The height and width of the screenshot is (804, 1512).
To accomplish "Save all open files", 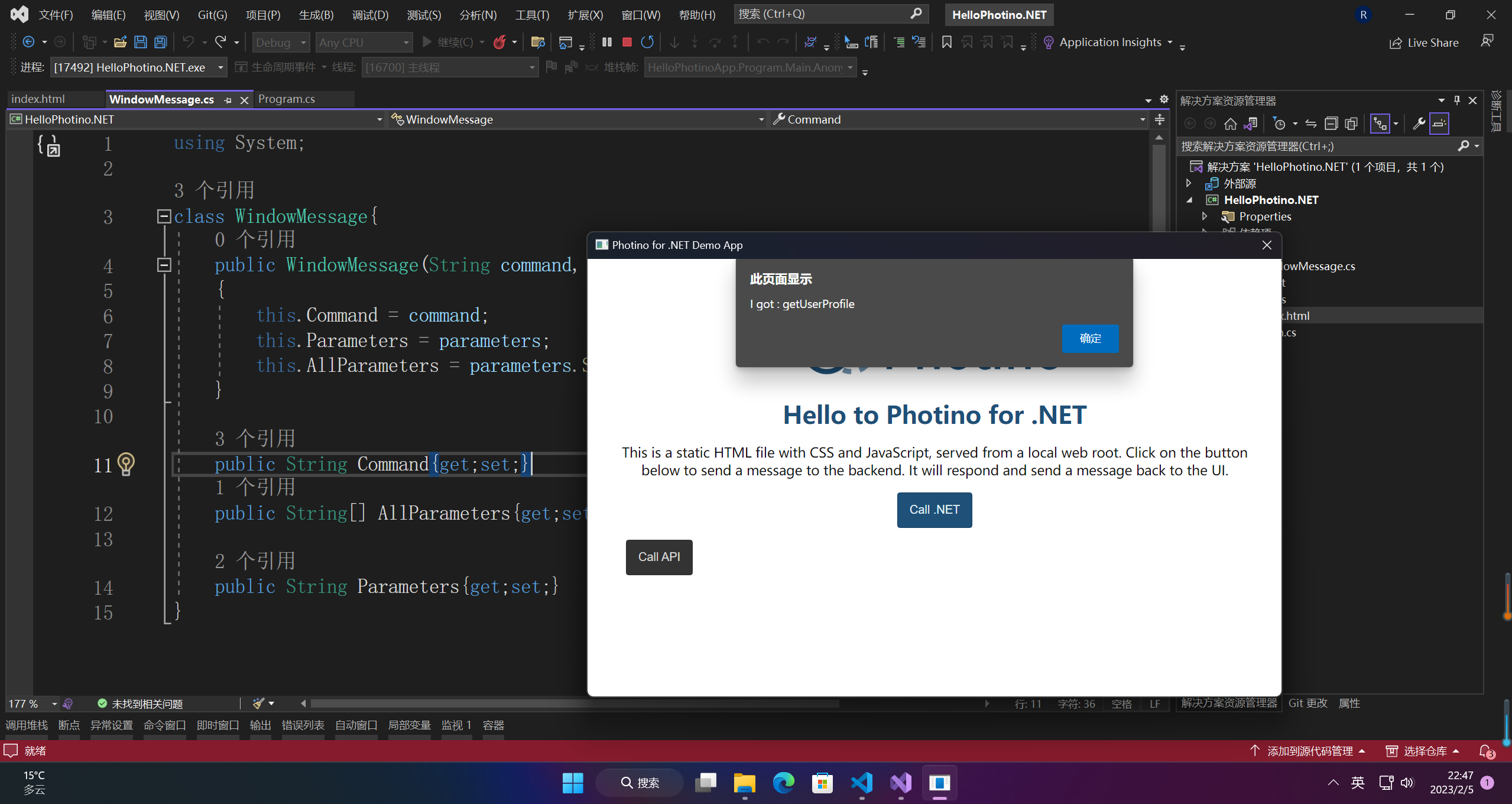I will point(161,42).
